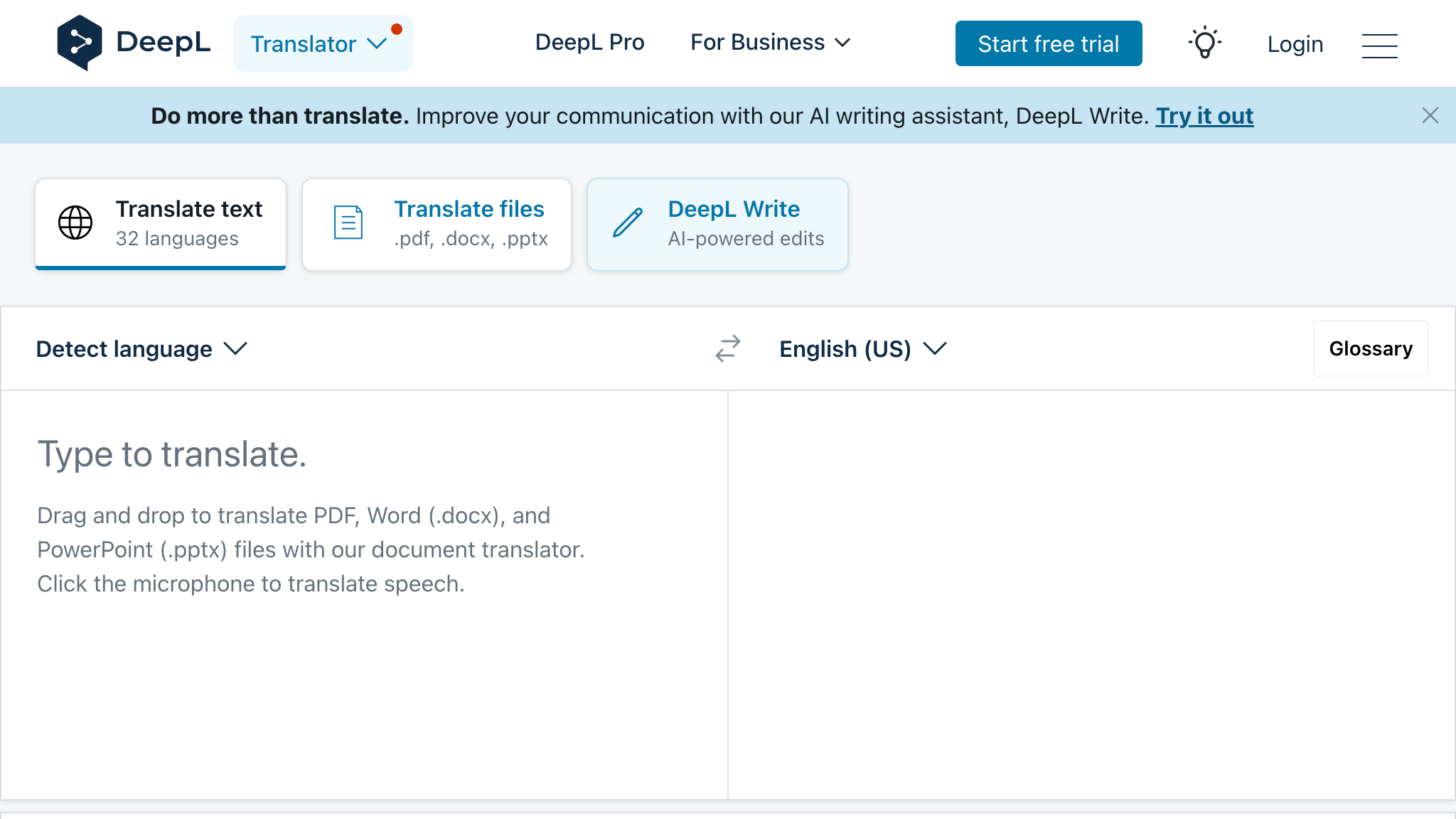Select the globe icon on Translate text
Image resolution: width=1456 pixels, height=819 pixels.
click(74, 222)
